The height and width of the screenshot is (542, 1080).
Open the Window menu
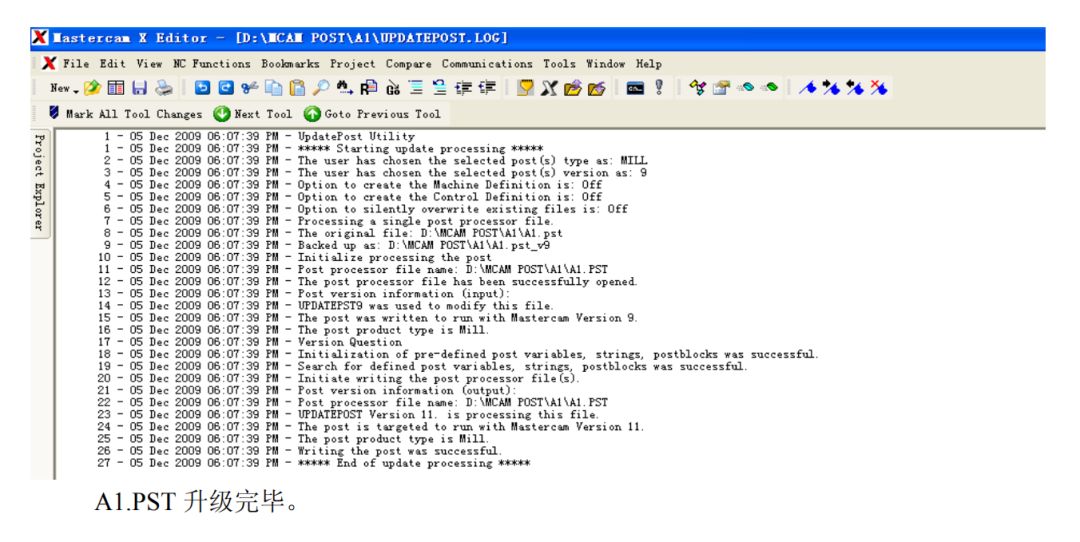pos(605,63)
